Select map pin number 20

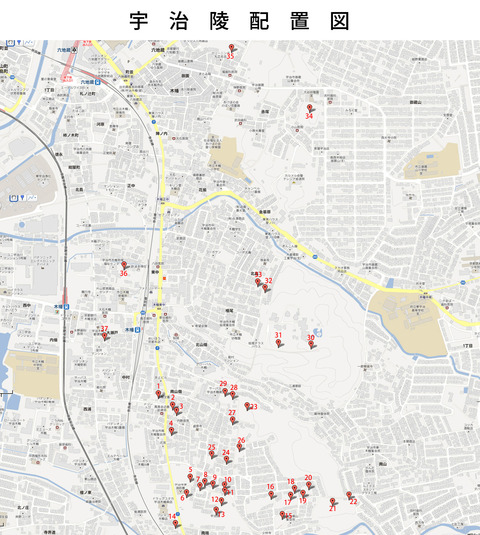[x=309, y=485]
